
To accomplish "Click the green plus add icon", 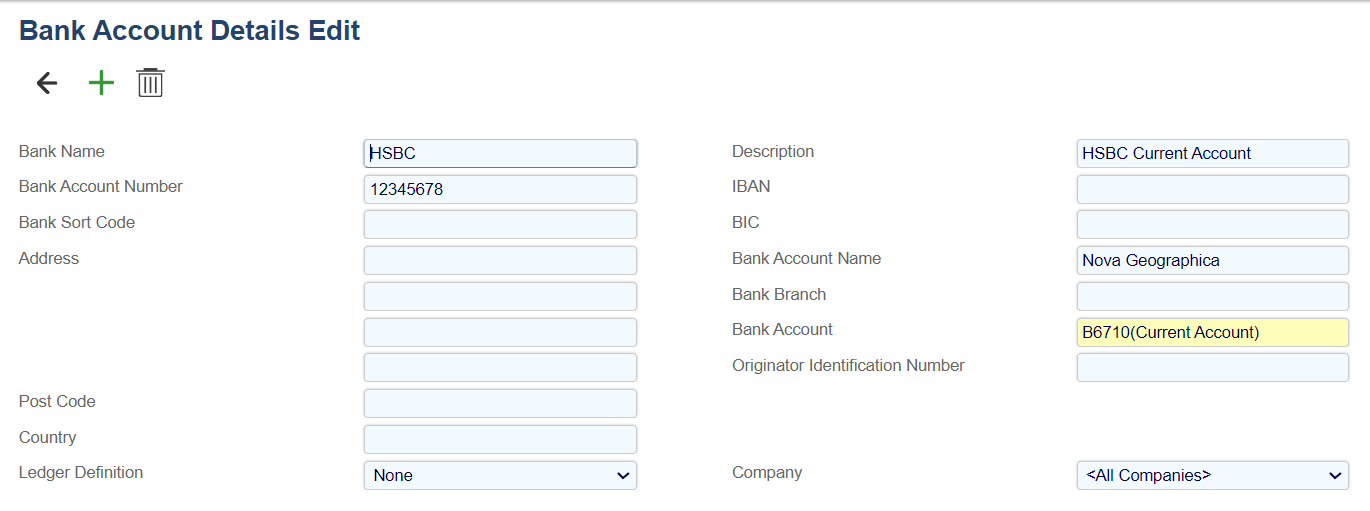I will pyautogui.click(x=101, y=83).
